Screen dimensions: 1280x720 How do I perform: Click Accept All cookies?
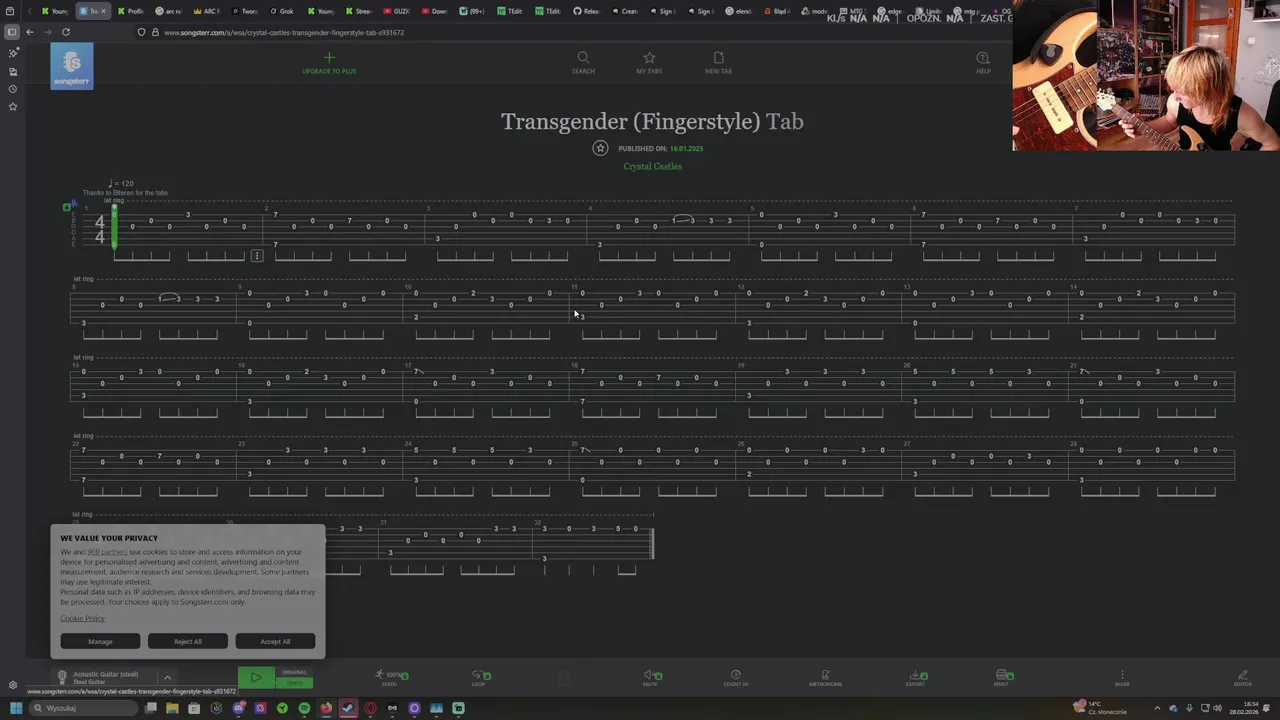(275, 641)
